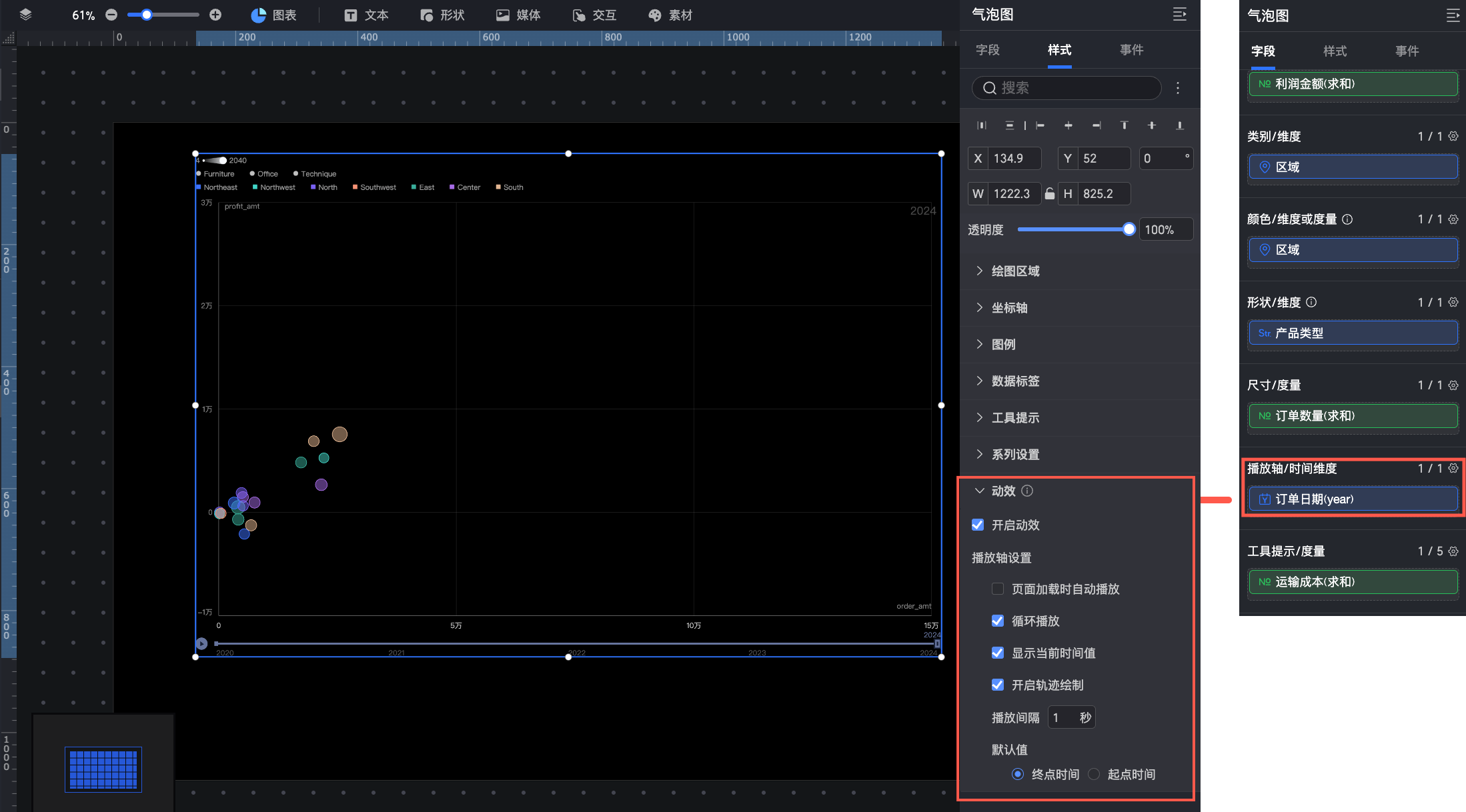Click the chart timeline play button

point(201,644)
